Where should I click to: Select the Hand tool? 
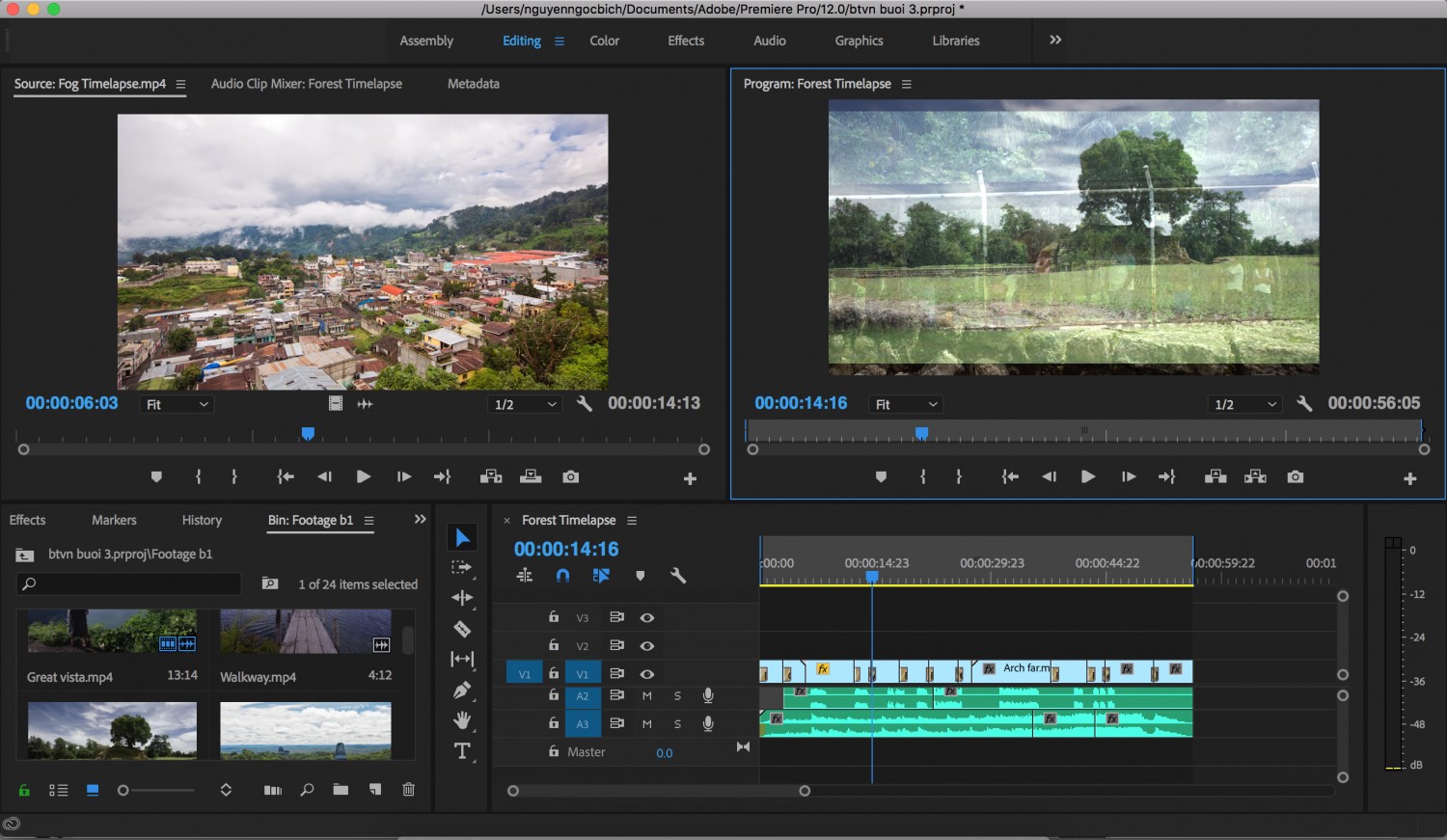[462, 720]
